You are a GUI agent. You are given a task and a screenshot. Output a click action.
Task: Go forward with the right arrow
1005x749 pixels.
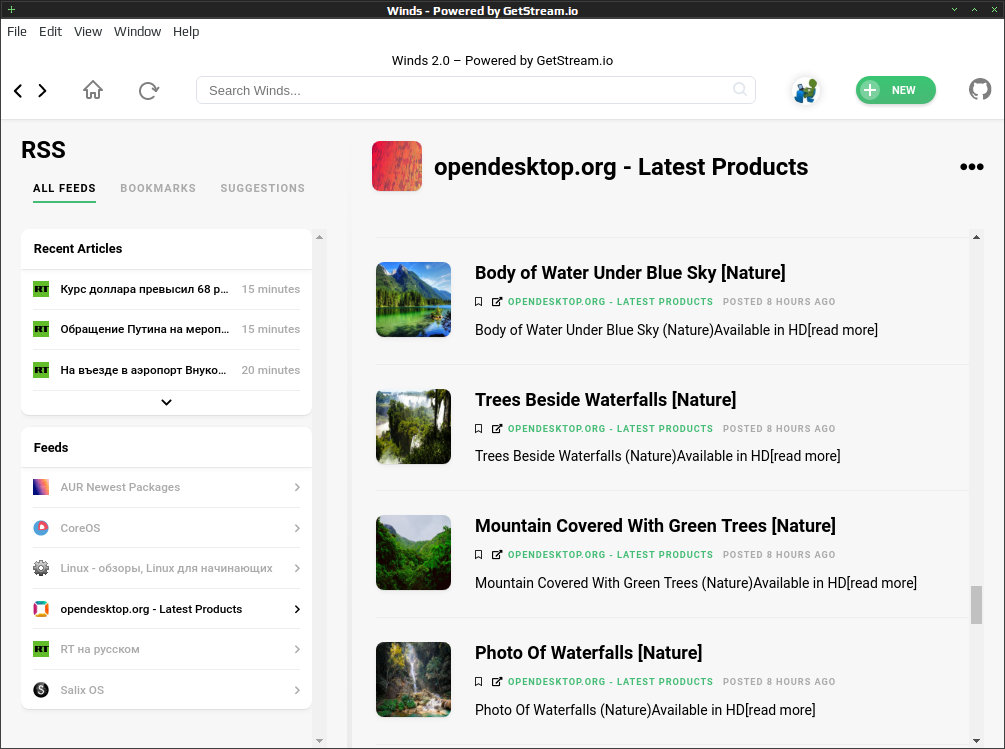pyautogui.click(x=42, y=91)
